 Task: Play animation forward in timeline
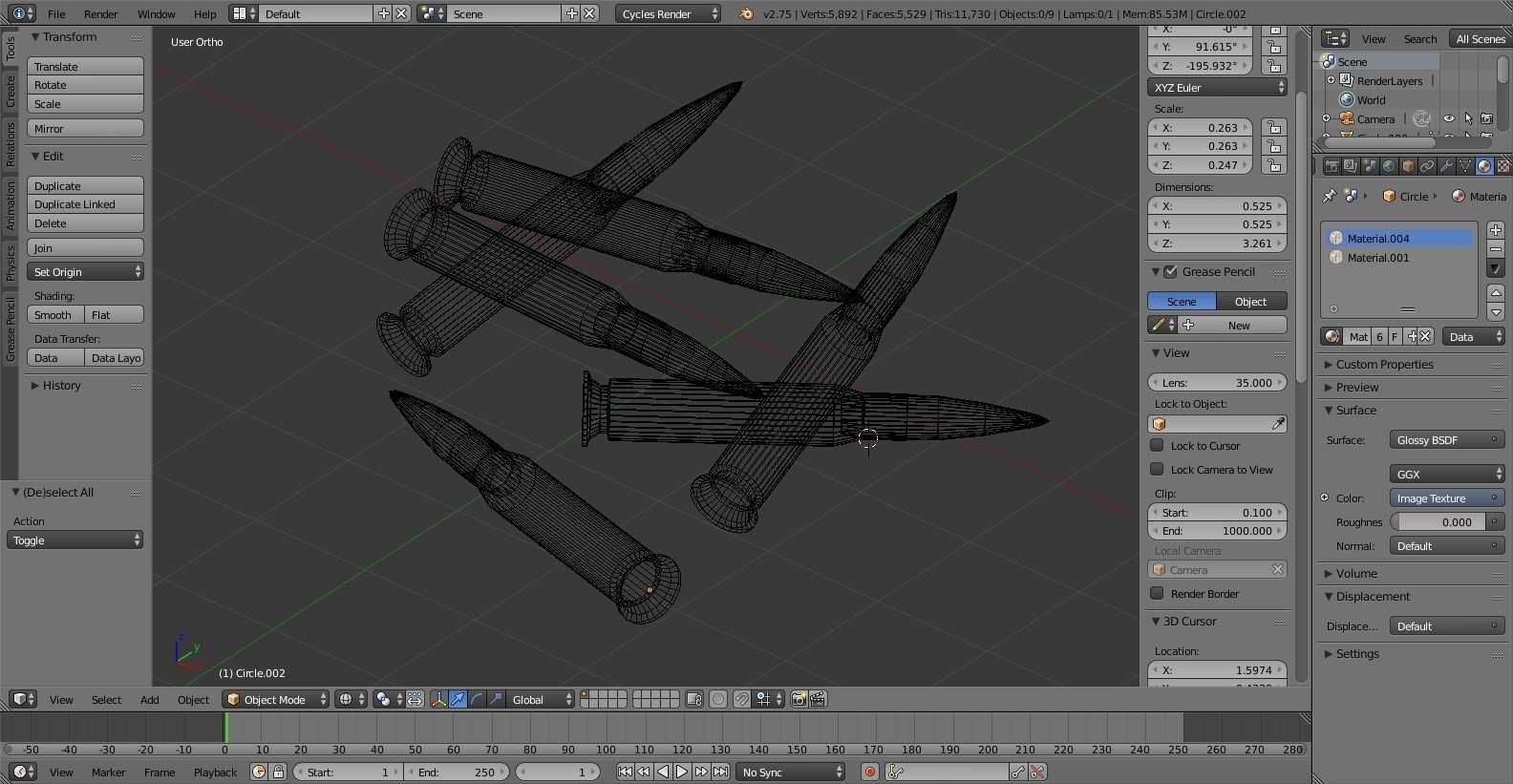(x=682, y=773)
